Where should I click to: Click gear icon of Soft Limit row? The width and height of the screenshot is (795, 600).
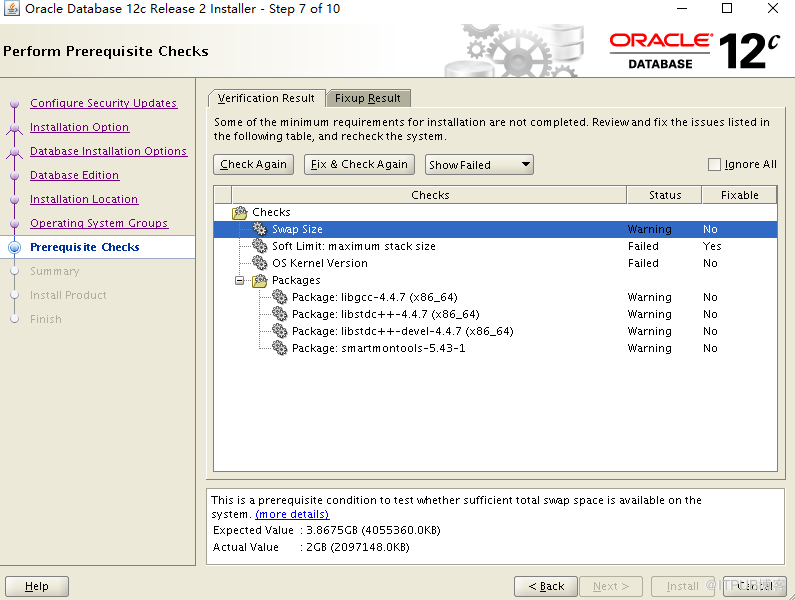coord(260,246)
